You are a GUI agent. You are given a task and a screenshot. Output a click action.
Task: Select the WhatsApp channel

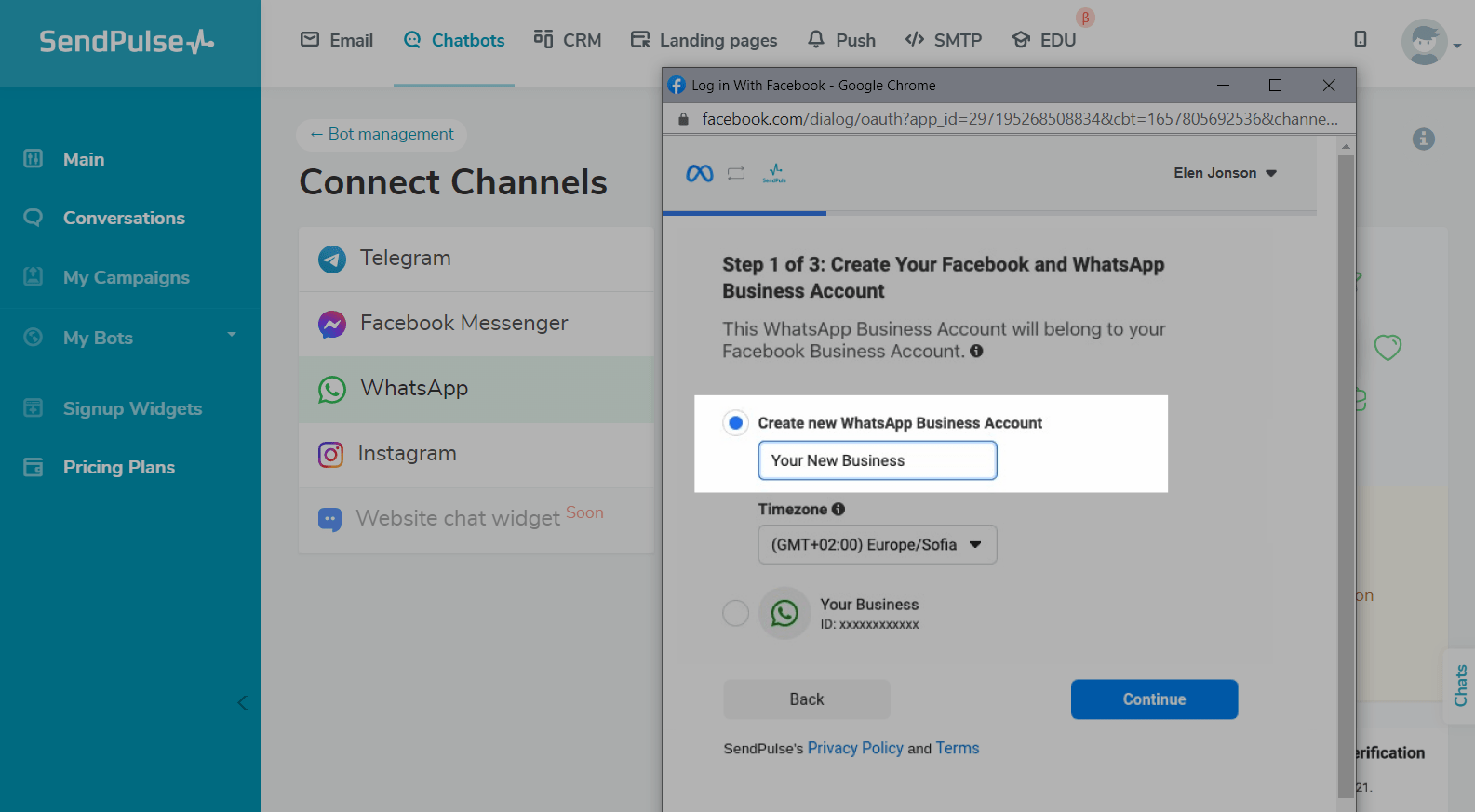[476, 389]
